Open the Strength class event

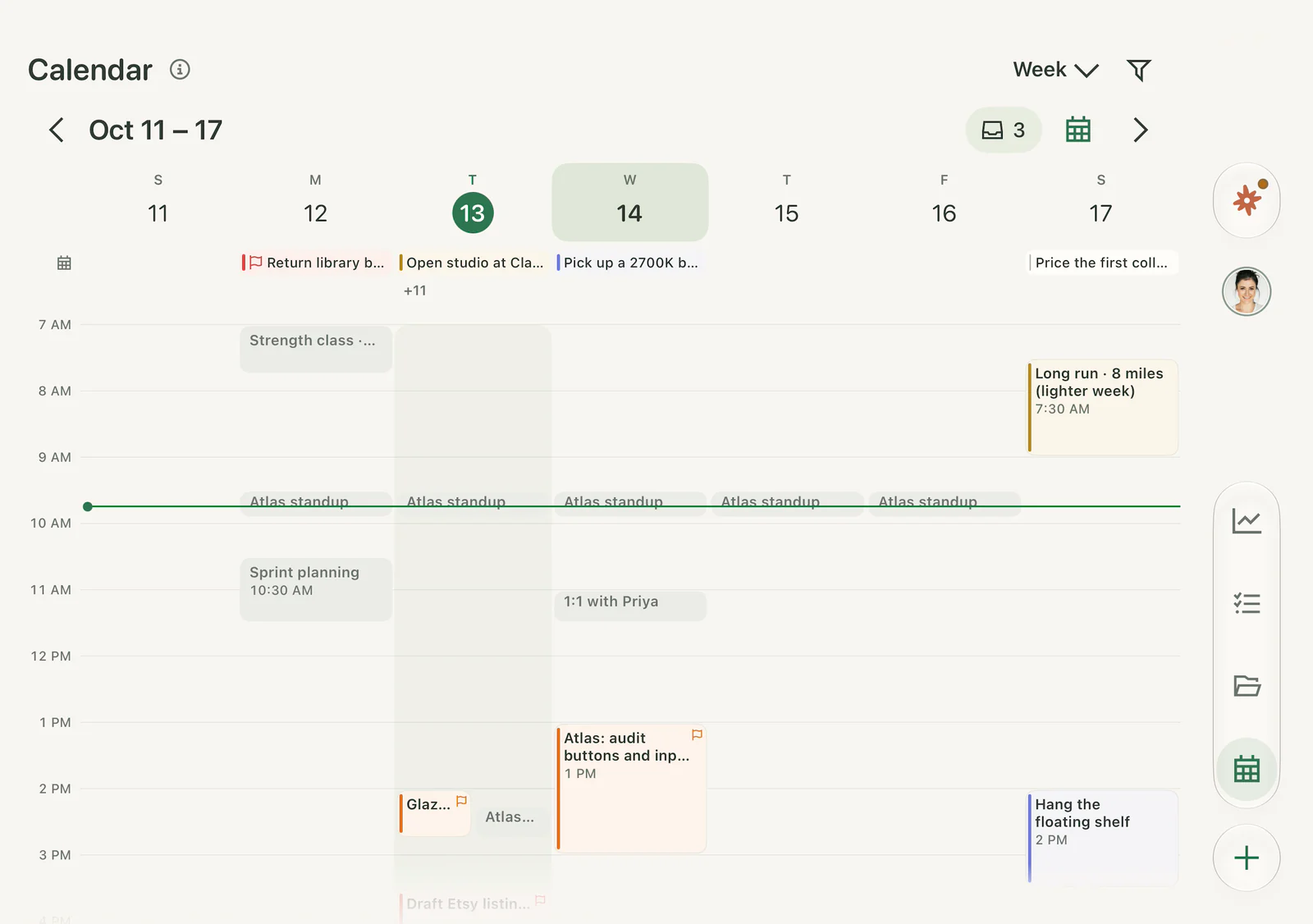point(316,349)
